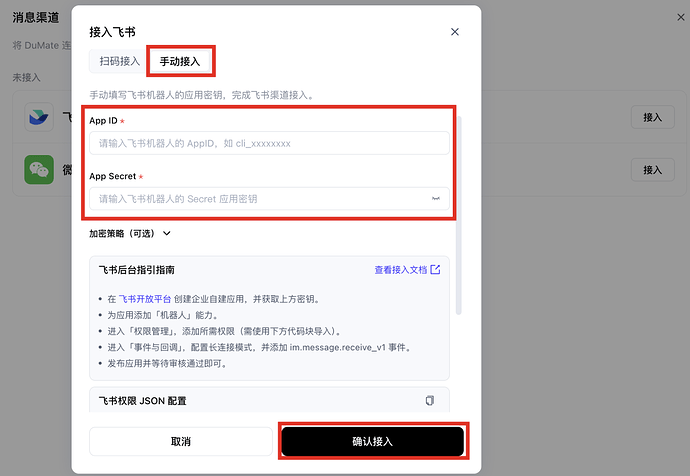The width and height of the screenshot is (690, 476).
Task: Toggle App Secret visibility eye icon
Action: (436, 199)
